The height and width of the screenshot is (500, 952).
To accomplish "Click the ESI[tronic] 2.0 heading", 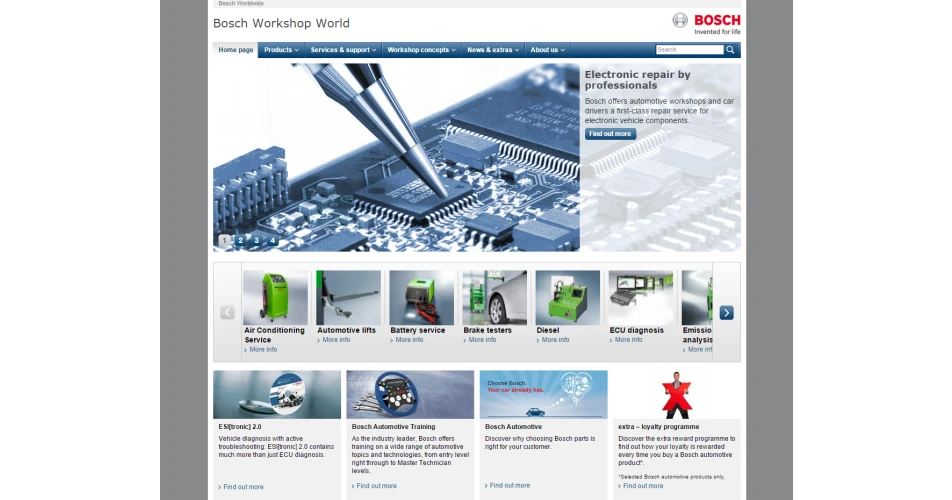I will pyautogui.click(x=240, y=427).
